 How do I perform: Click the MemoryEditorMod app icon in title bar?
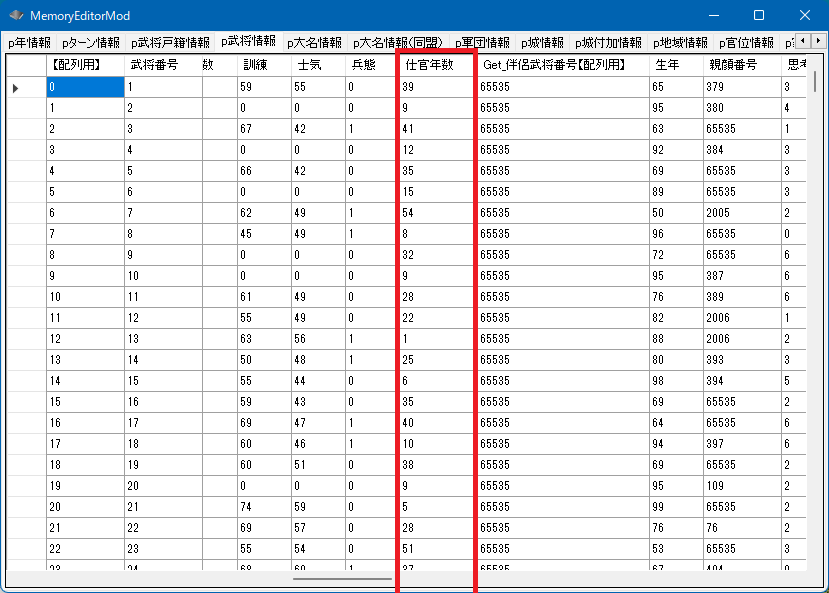tap(16, 16)
